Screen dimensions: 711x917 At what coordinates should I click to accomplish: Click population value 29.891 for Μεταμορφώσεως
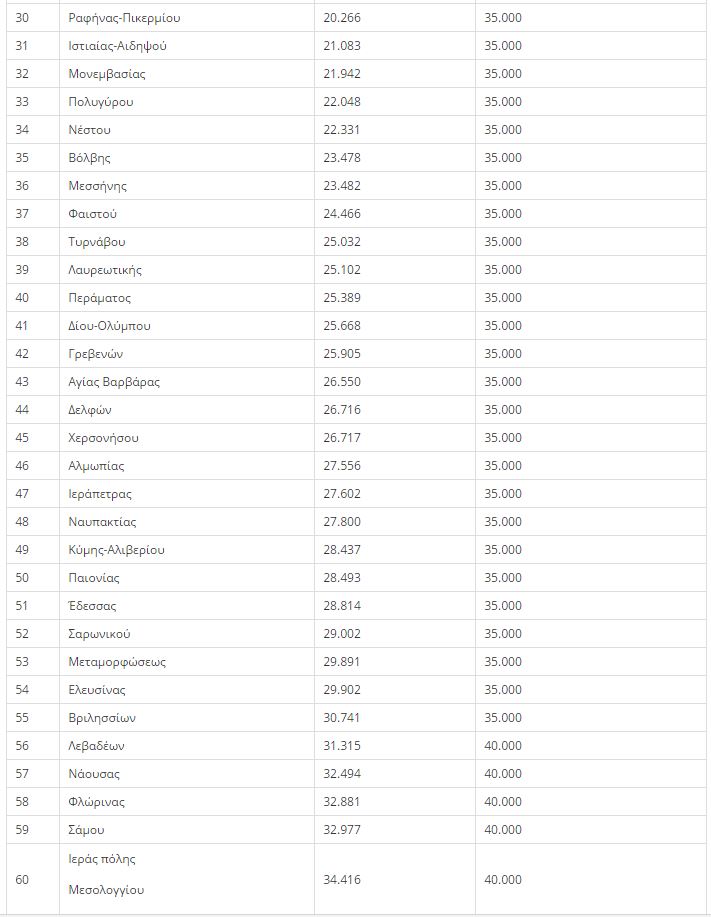tap(341, 661)
